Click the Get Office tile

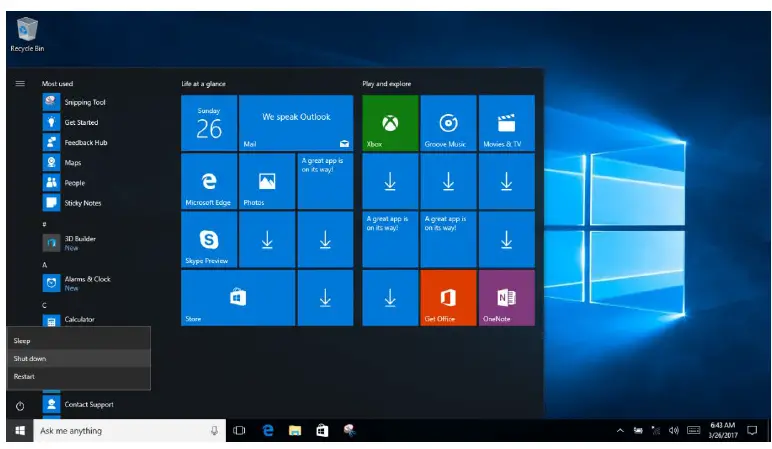click(449, 298)
